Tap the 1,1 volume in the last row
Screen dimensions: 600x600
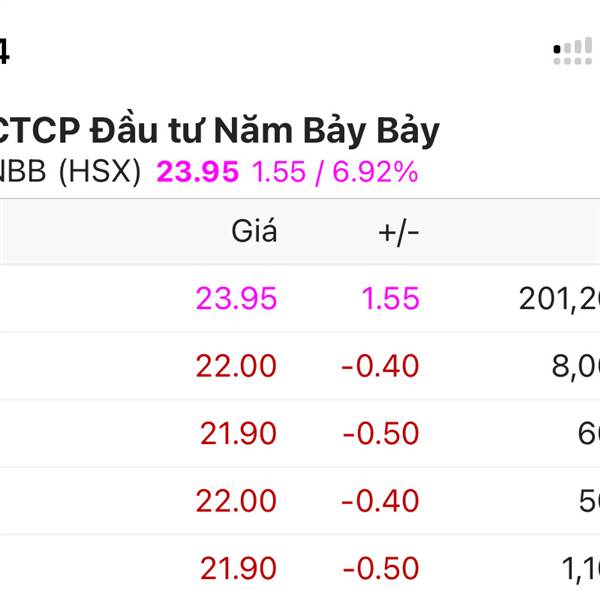coord(580,569)
